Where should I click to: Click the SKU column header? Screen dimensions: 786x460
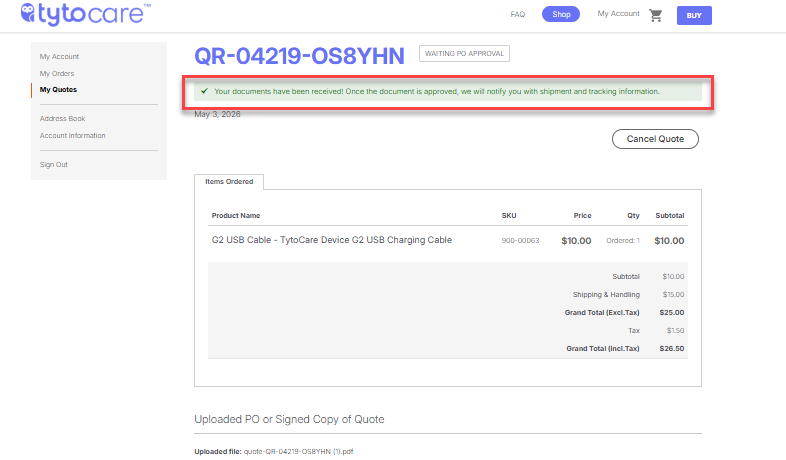click(509, 215)
